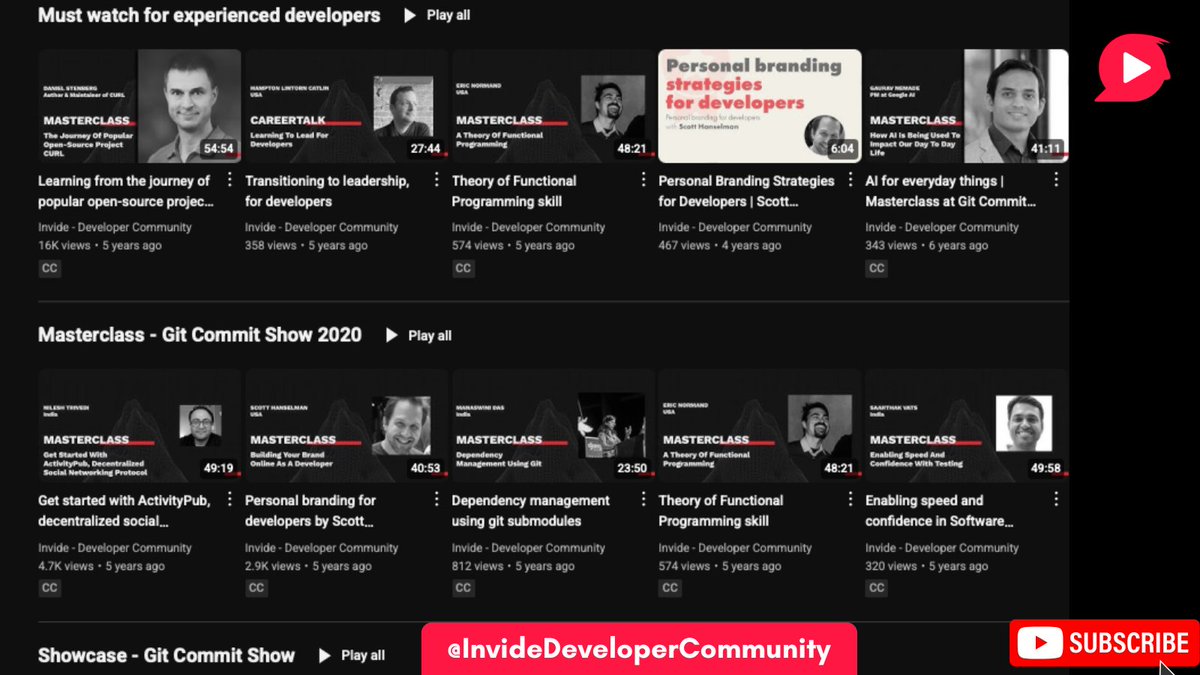Open How AI Is Being Used masterclass thumbnail

pos(967,106)
